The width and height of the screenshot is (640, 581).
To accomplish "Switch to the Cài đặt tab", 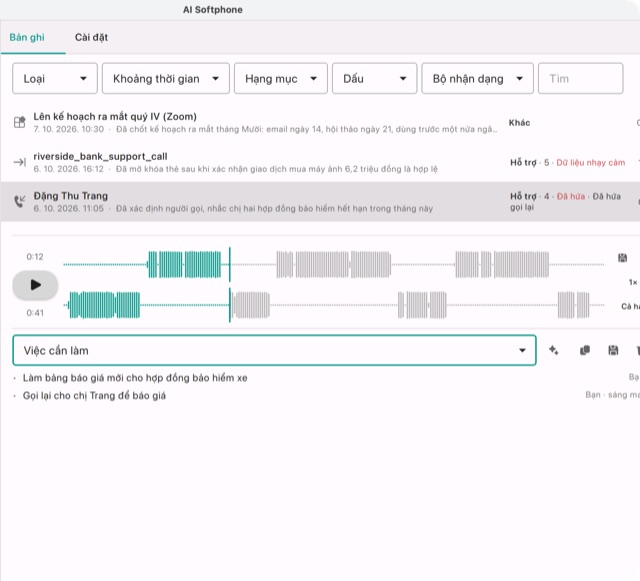I will (x=91, y=38).
